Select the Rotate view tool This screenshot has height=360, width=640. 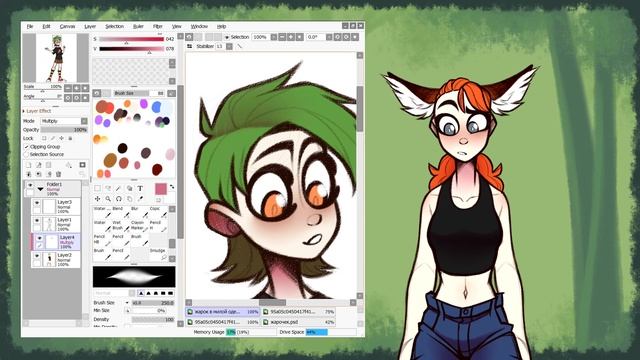tap(119, 199)
